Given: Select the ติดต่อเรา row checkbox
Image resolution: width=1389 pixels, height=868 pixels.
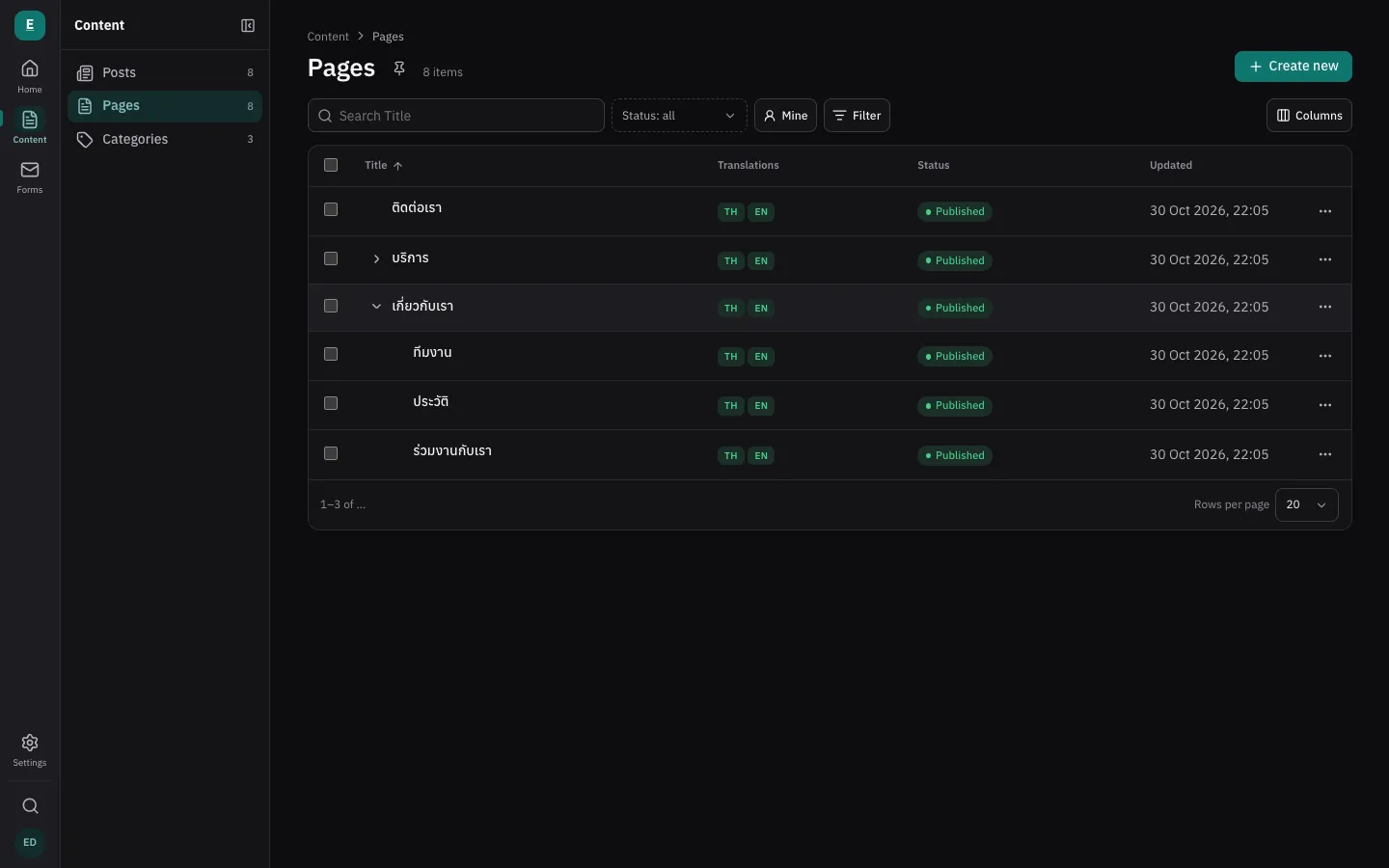Looking at the screenshot, I should pyautogui.click(x=331, y=209).
